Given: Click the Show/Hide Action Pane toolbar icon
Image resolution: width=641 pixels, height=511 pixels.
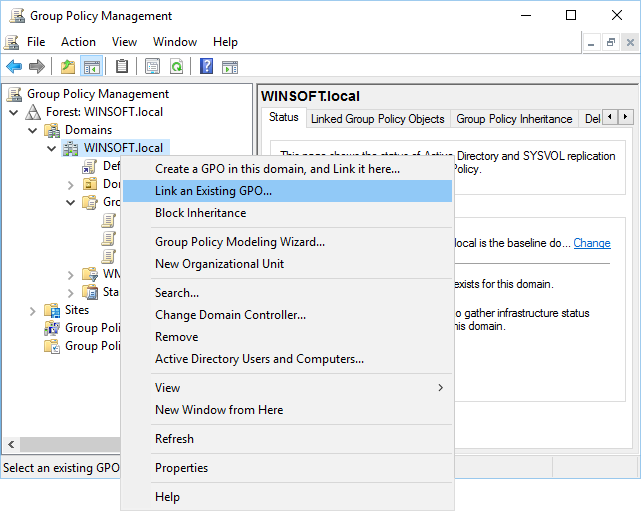Looking at the screenshot, I should pyautogui.click(x=230, y=67).
